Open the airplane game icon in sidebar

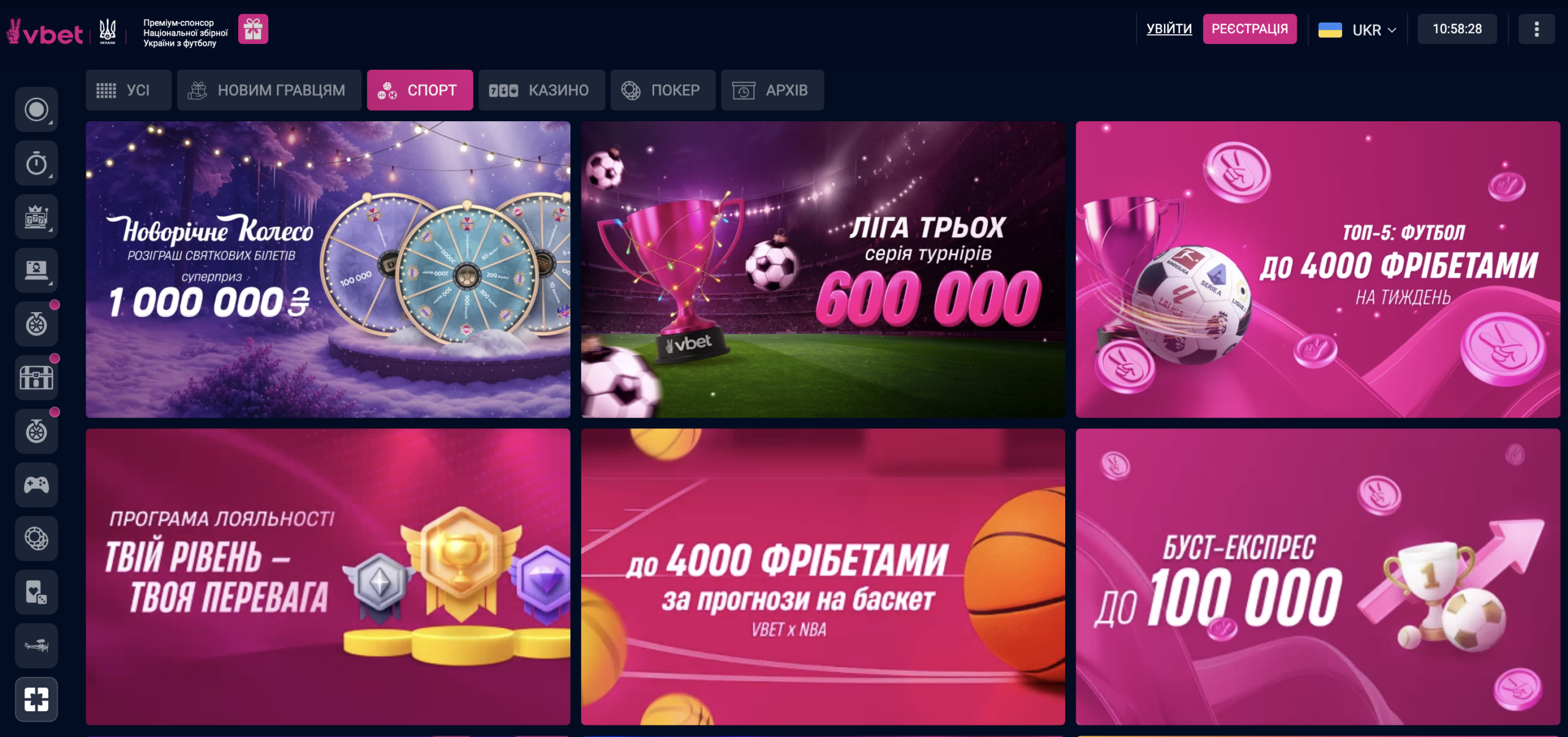[36, 646]
